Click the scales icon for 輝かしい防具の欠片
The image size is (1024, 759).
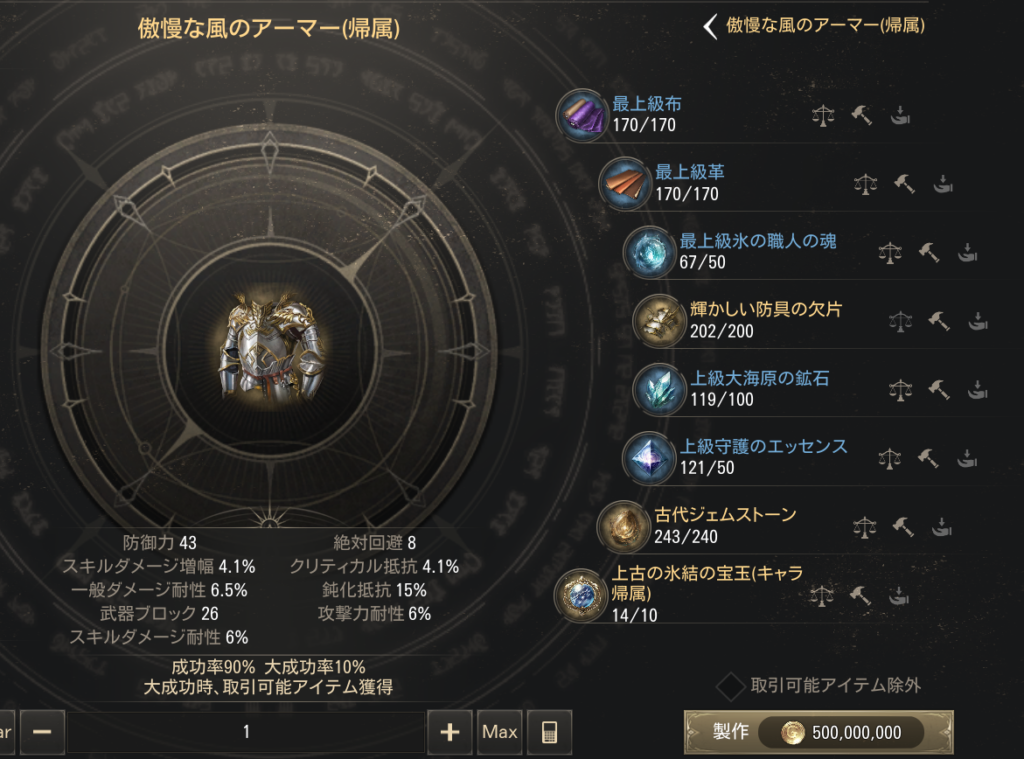pos(901,321)
